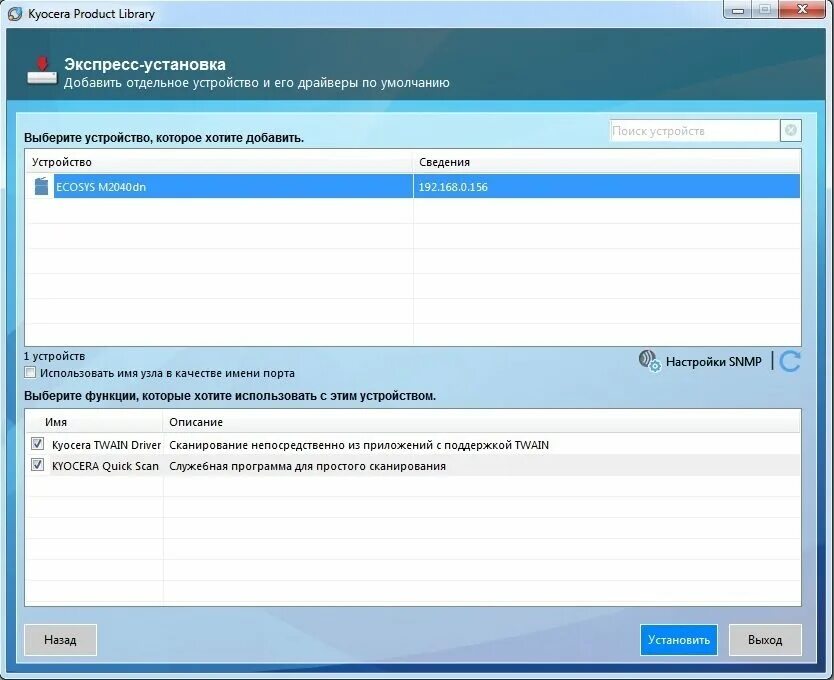Sort by Устройство column header
This screenshot has height=680, width=834.
(x=219, y=162)
